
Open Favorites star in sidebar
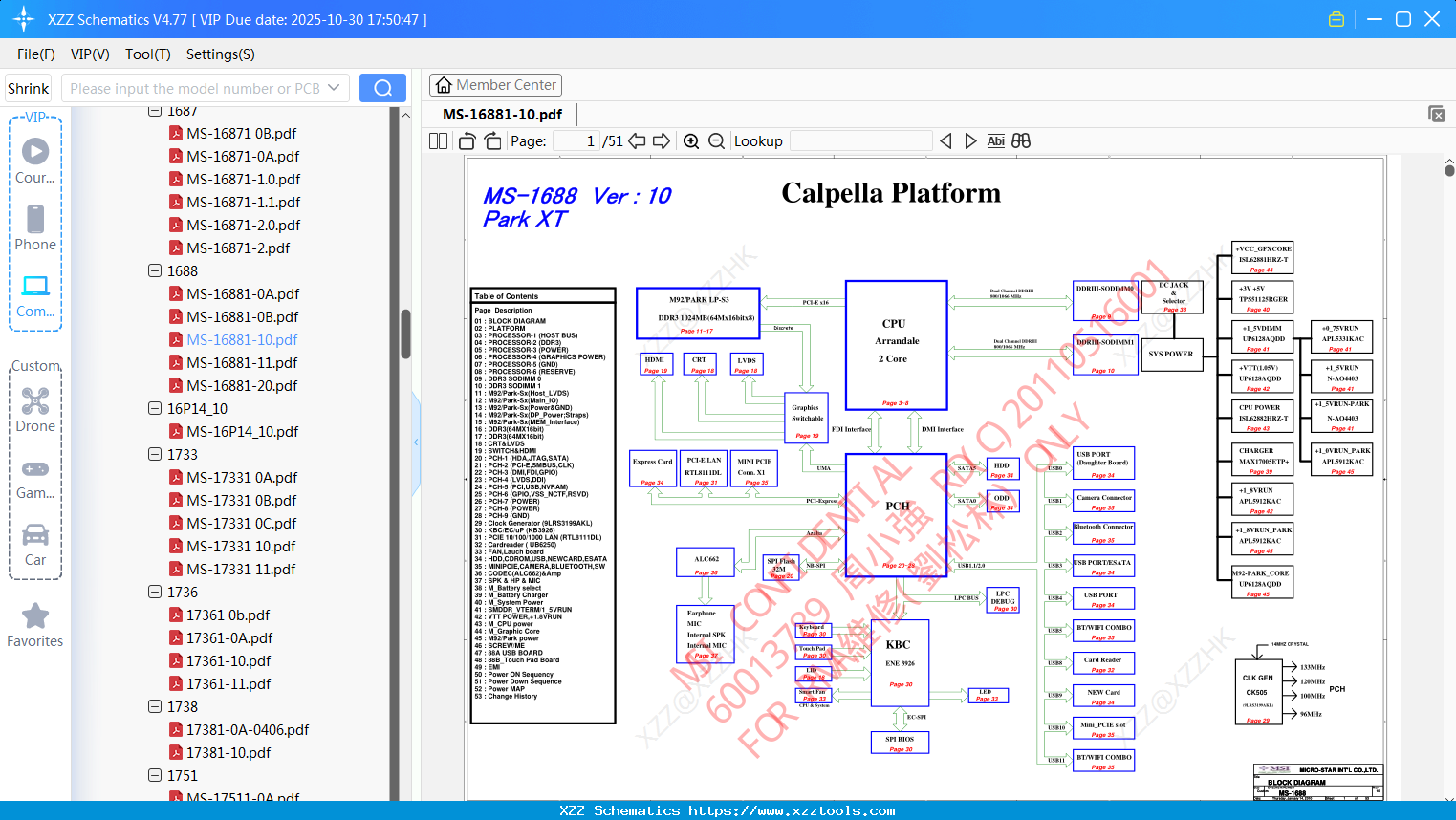[35, 625]
